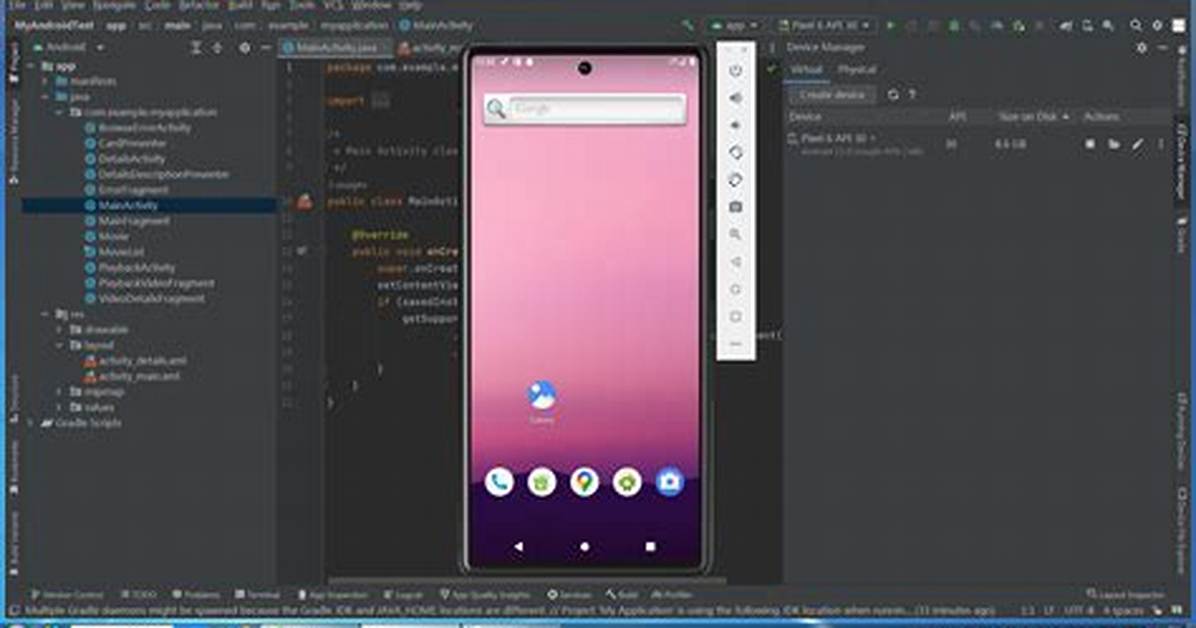Click the Create device button
The width and height of the screenshot is (1196, 628).
click(x=831, y=95)
